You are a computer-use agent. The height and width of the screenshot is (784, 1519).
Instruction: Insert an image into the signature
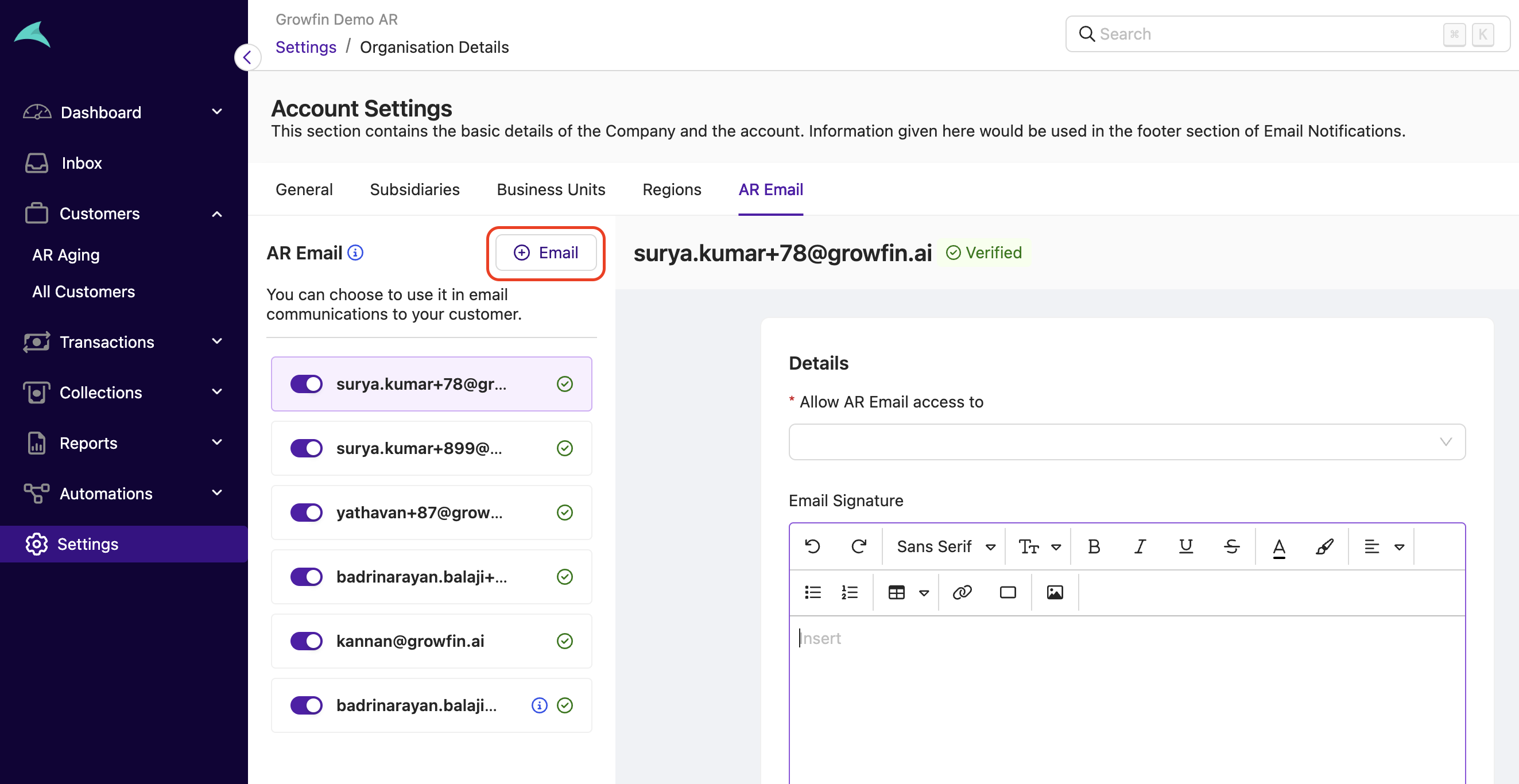coord(1055,592)
